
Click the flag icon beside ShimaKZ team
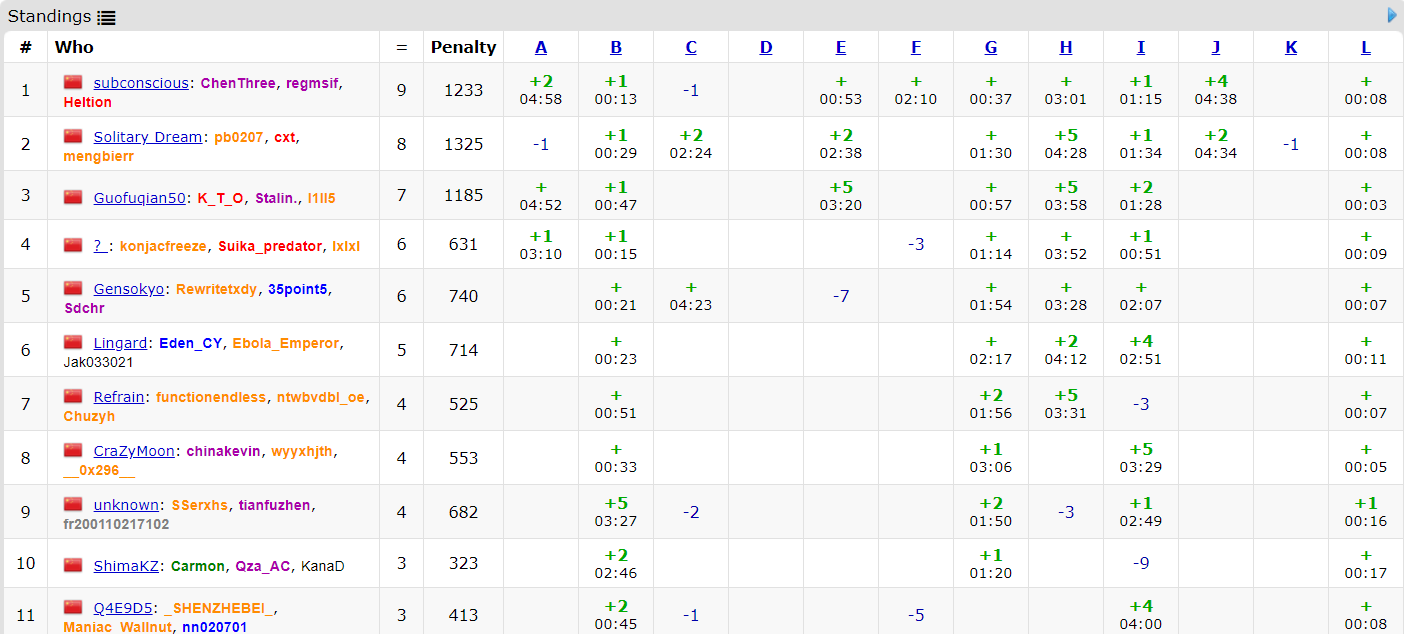[73, 565]
